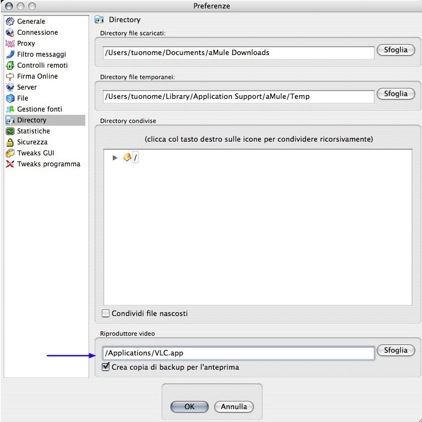This screenshot has height=422, width=422.
Task: Open the Controlli remoti icon
Action: [x=10, y=65]
